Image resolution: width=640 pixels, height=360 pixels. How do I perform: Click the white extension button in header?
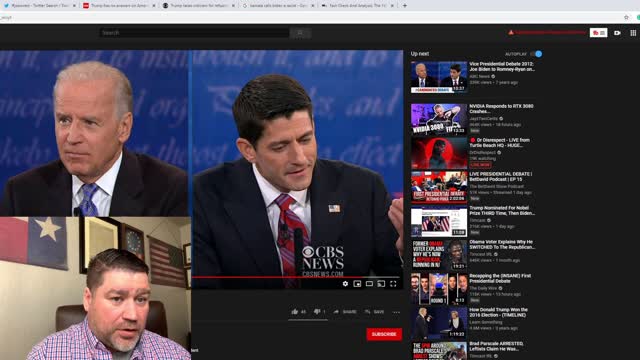598,33
